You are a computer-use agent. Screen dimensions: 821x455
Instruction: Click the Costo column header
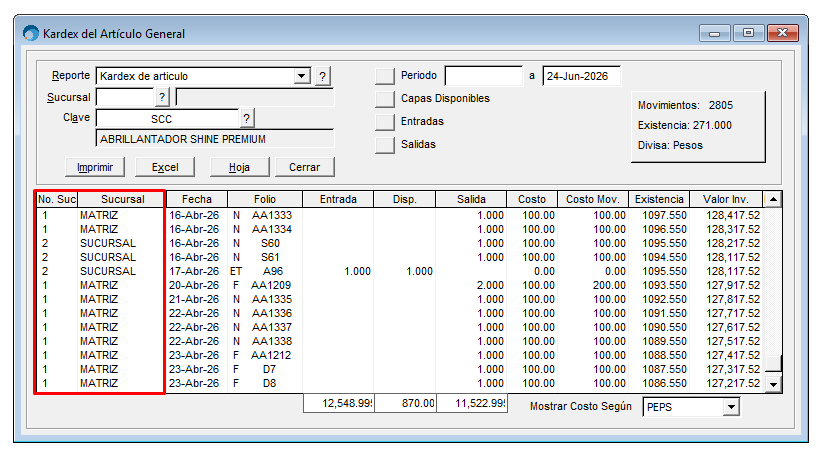[x=532, y=199]
